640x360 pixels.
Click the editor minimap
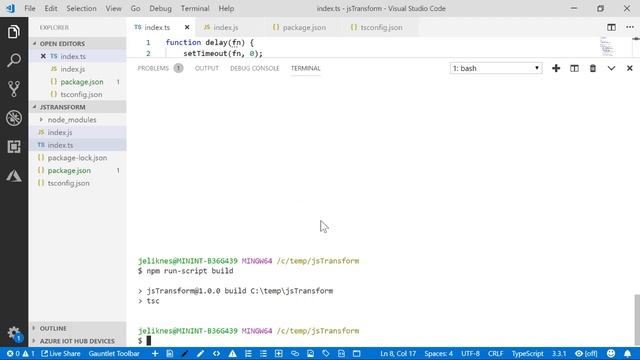(x=607, y=47)
